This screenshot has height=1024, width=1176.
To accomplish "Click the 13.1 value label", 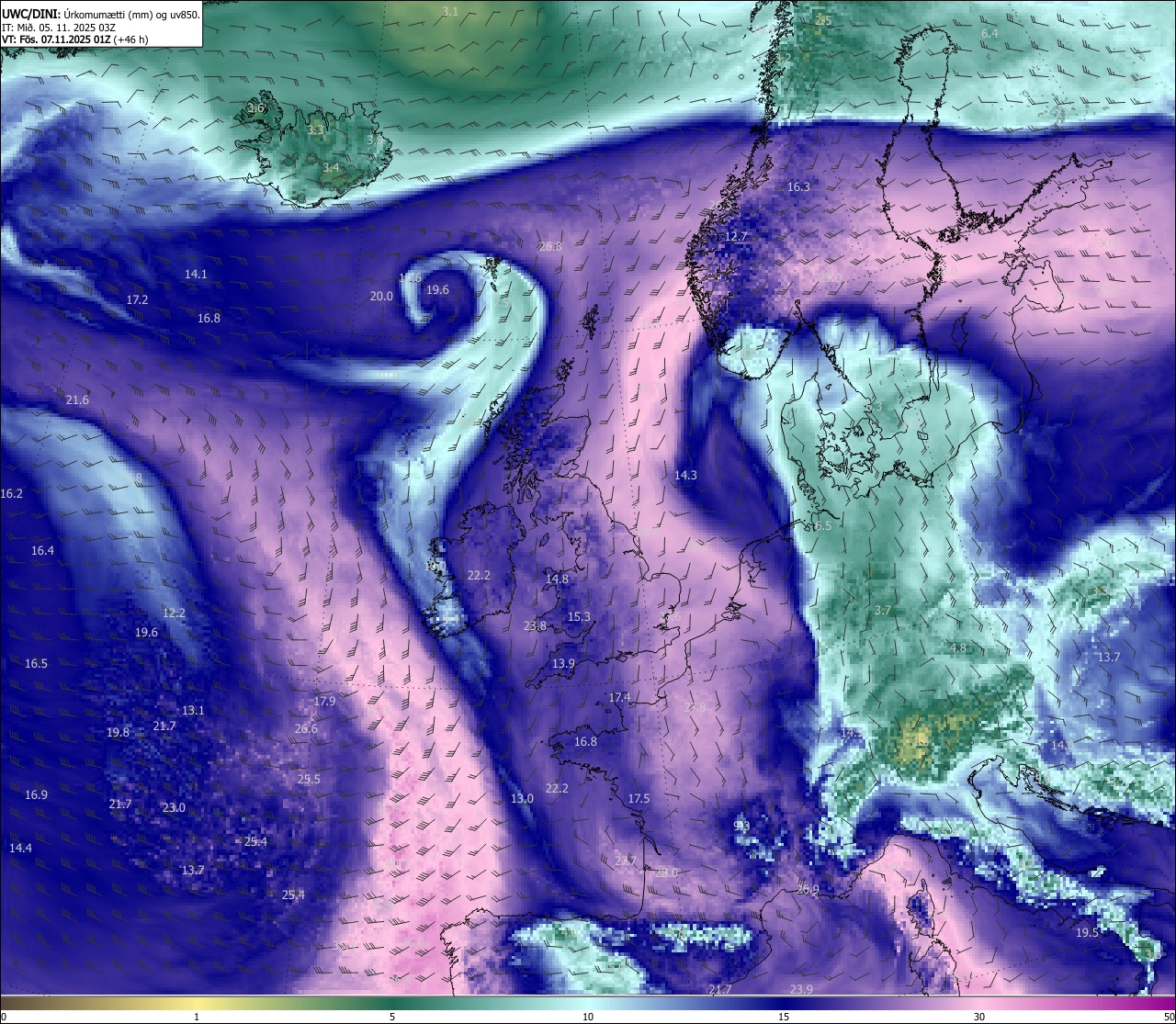I will coord(193,711).
